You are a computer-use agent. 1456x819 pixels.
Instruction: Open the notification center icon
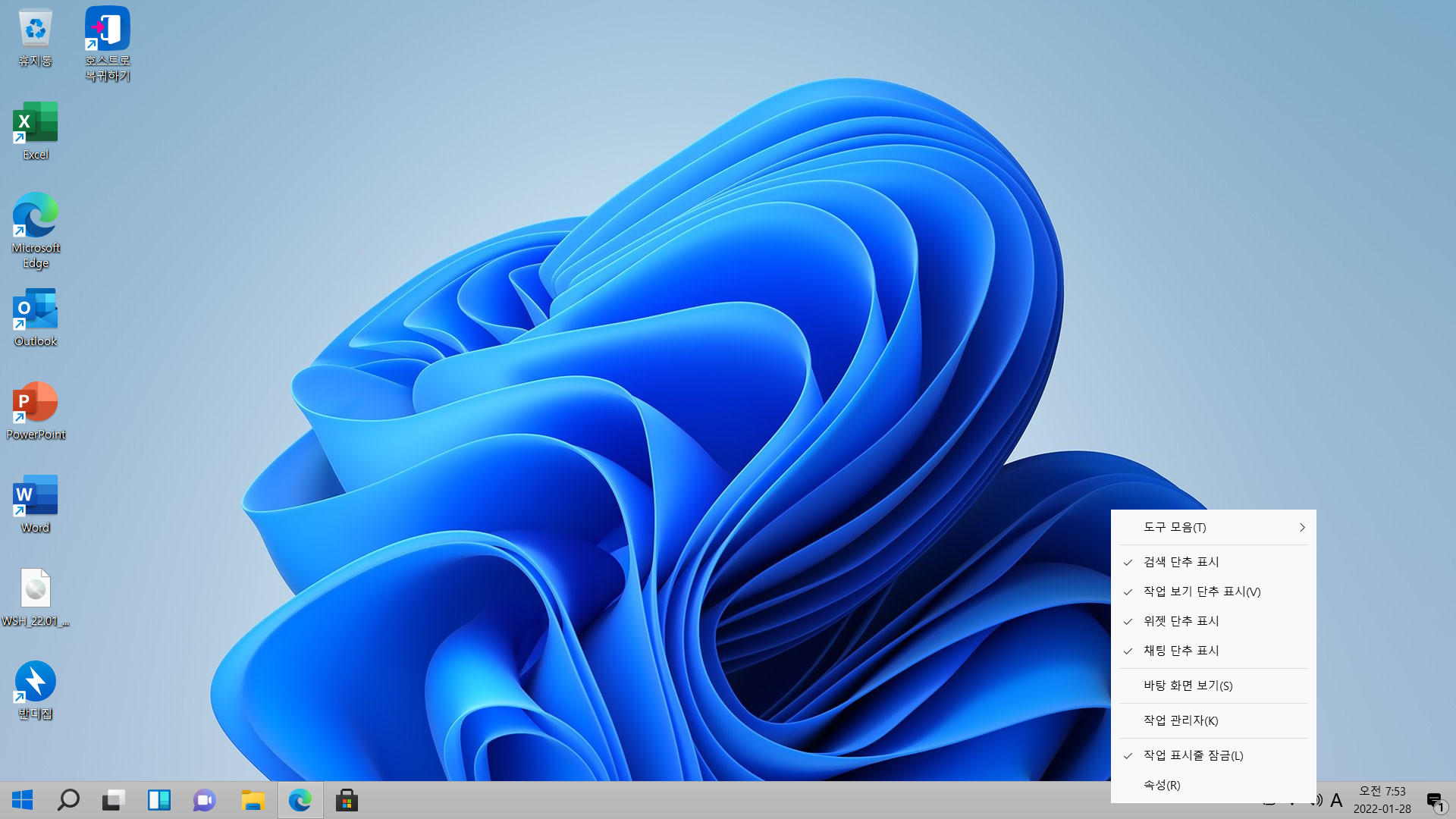pyautogui.click(x=1436, y=801)
